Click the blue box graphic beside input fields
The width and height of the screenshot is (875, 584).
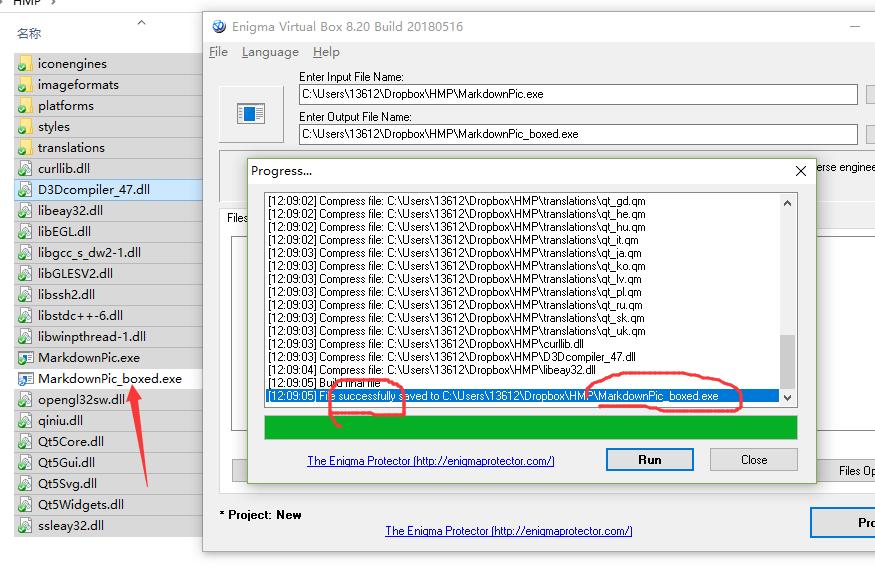(251, 114)
